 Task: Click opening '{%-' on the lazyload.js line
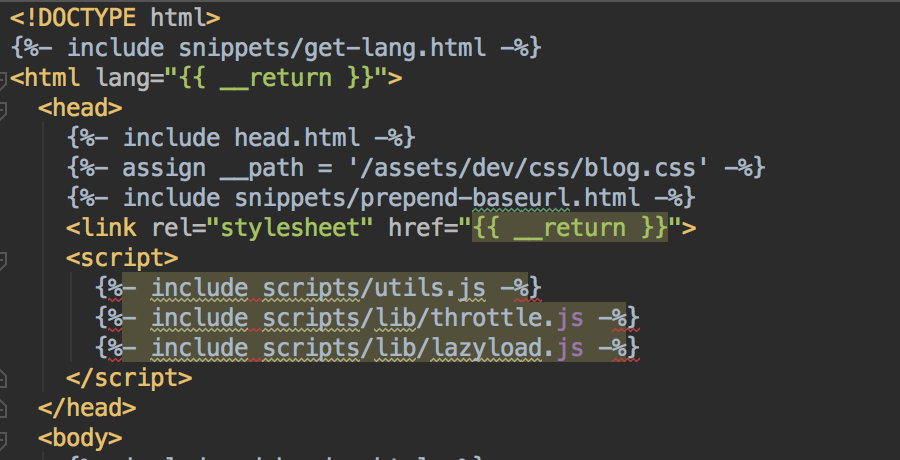(x=116, y=348)
